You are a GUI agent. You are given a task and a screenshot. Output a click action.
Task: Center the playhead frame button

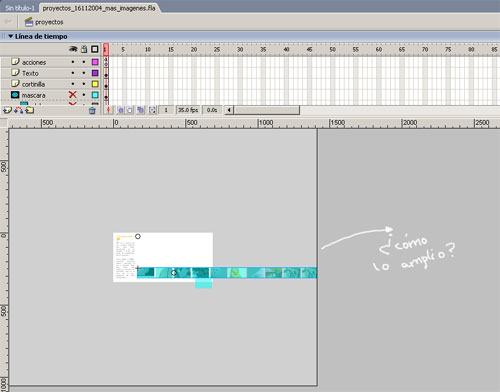coord(108,110)
